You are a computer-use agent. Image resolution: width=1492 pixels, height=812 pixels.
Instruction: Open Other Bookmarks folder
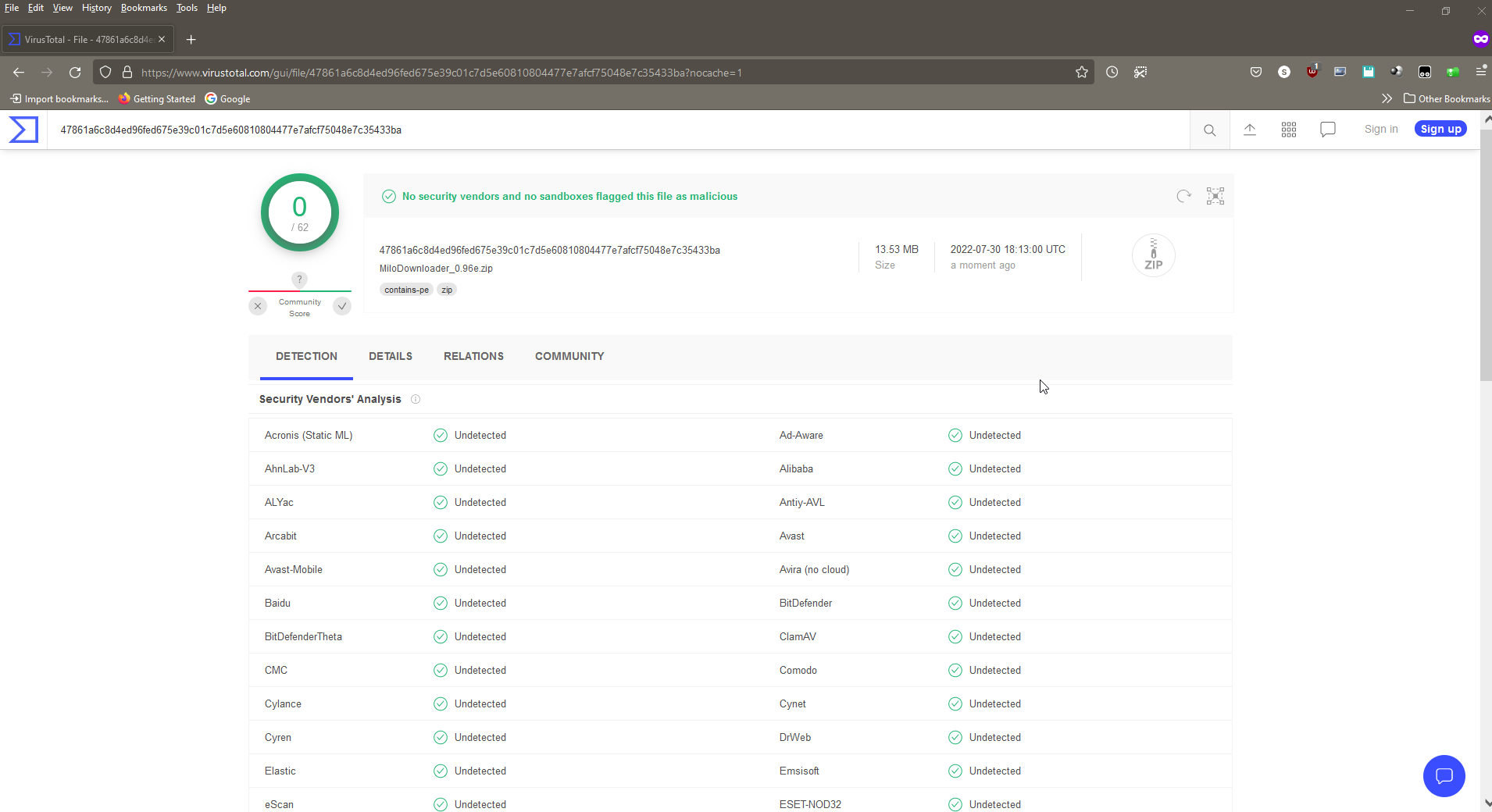pos(1447,98)
